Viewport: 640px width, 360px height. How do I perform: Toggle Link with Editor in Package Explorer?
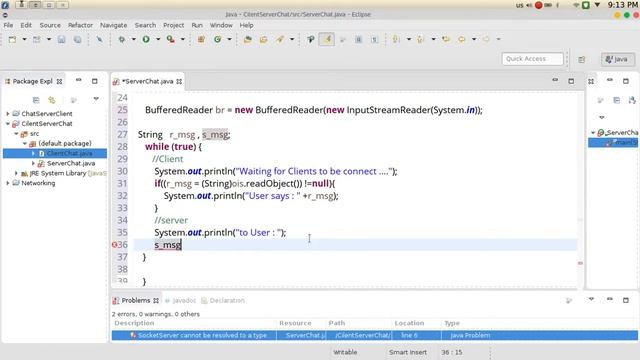pyautogui.click(x=52, y=100)
